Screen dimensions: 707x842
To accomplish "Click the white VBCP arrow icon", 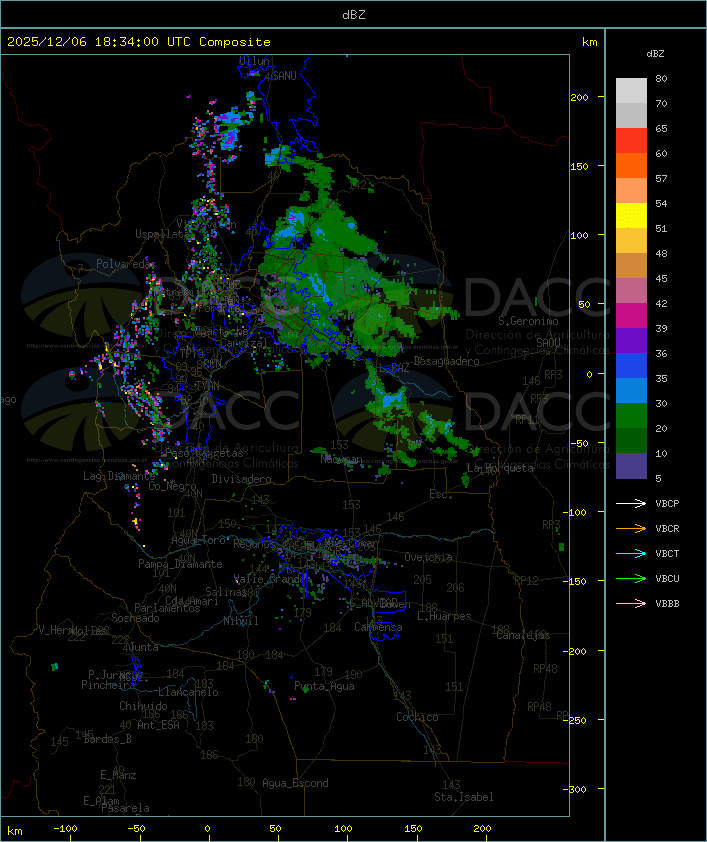I will [631, 503].
